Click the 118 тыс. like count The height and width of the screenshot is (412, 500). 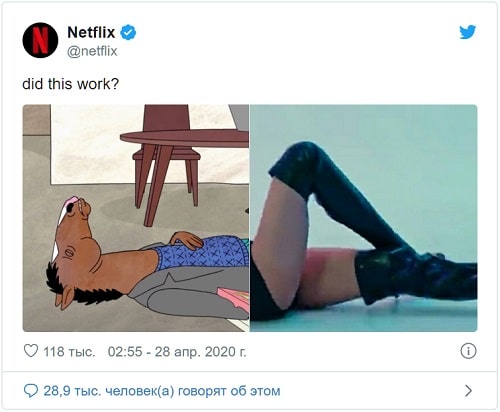click(69, 351)
